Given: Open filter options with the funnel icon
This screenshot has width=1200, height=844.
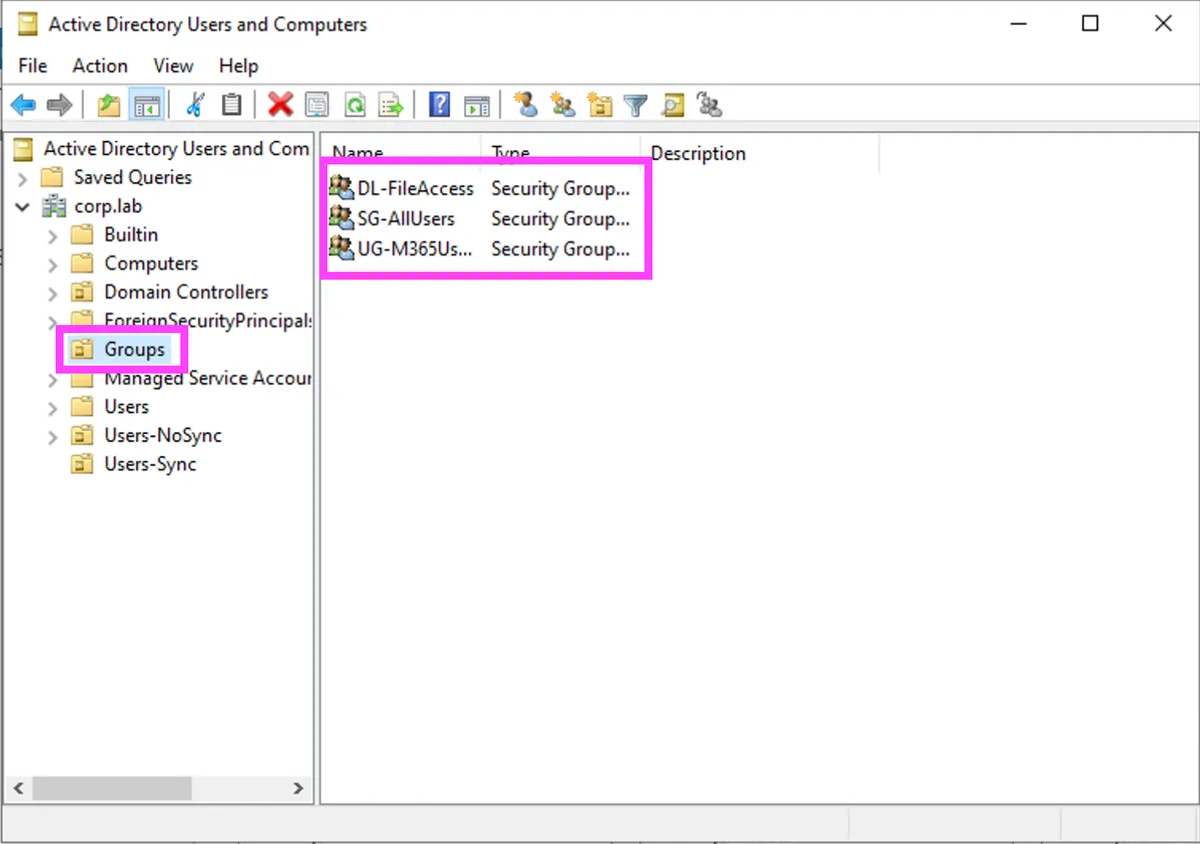Looking at the screenshot, I should (x=635, y=105).
